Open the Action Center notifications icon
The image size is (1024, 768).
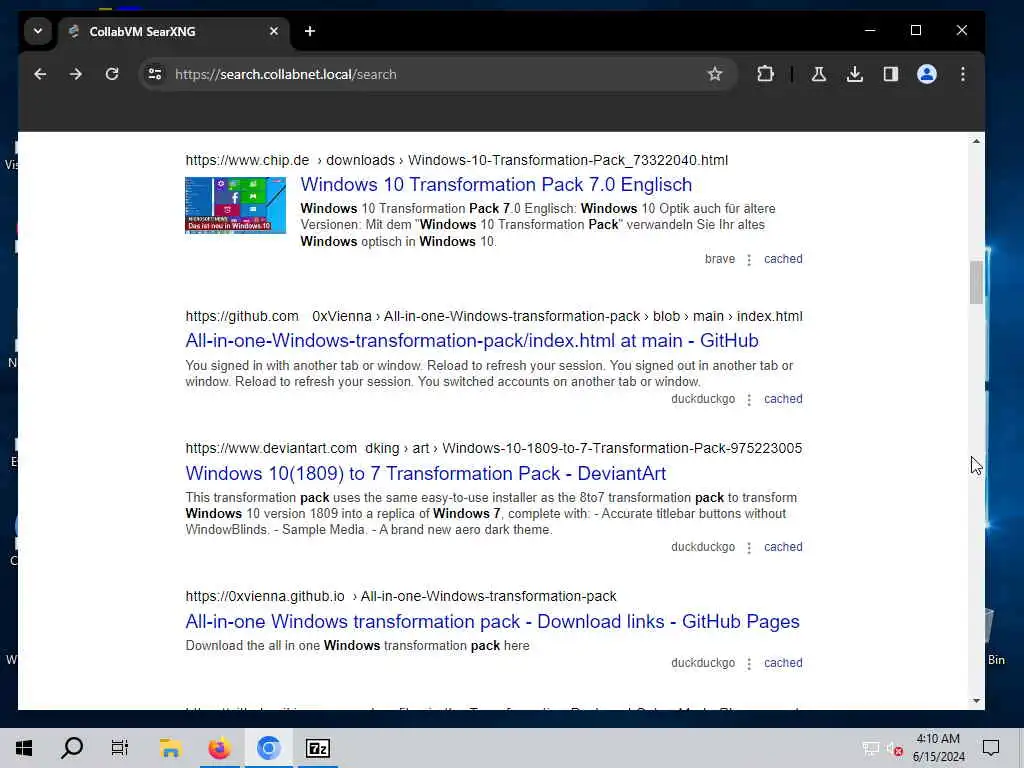click(991, 748)
